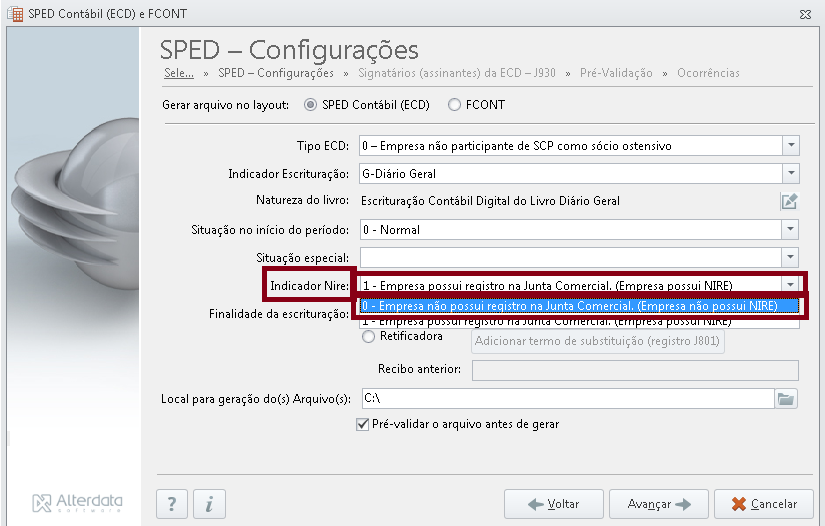
Task: Open 'SPED – Configurações' breadcrumb step
Action: 276,73
